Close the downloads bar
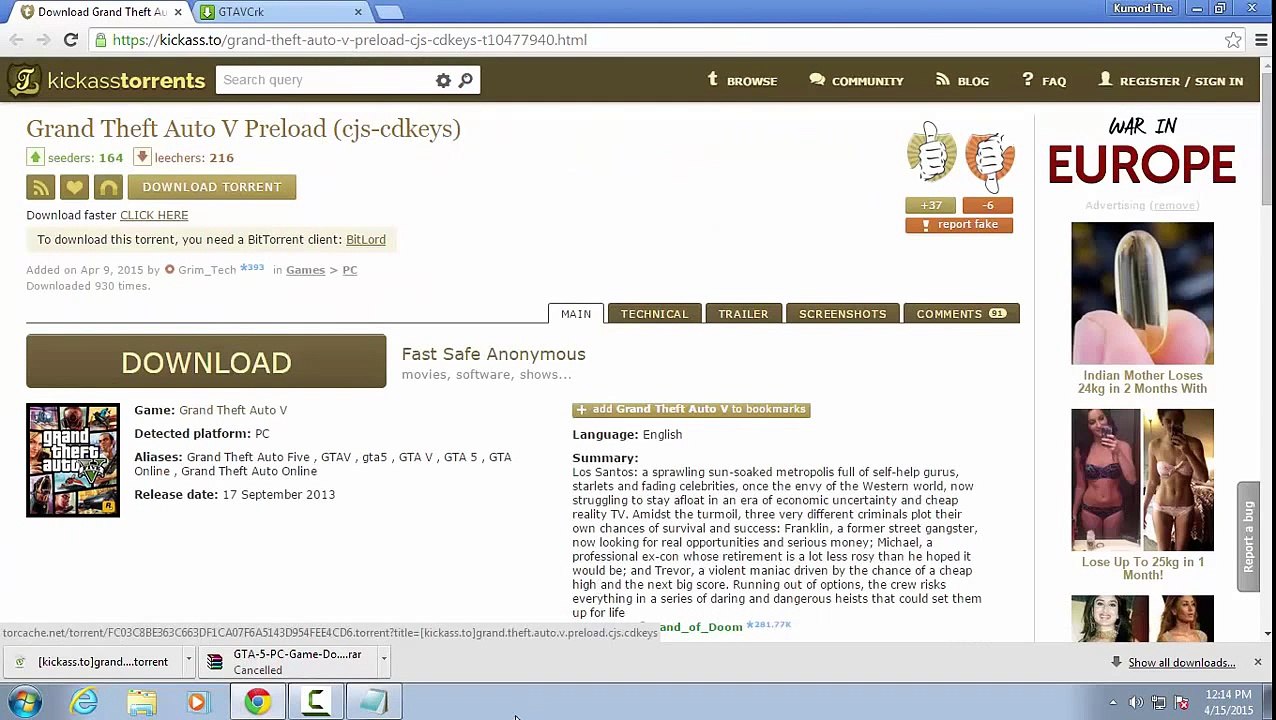This screenshot has height=720, width=1276. pyautogui.click(x=1258, y=662)
